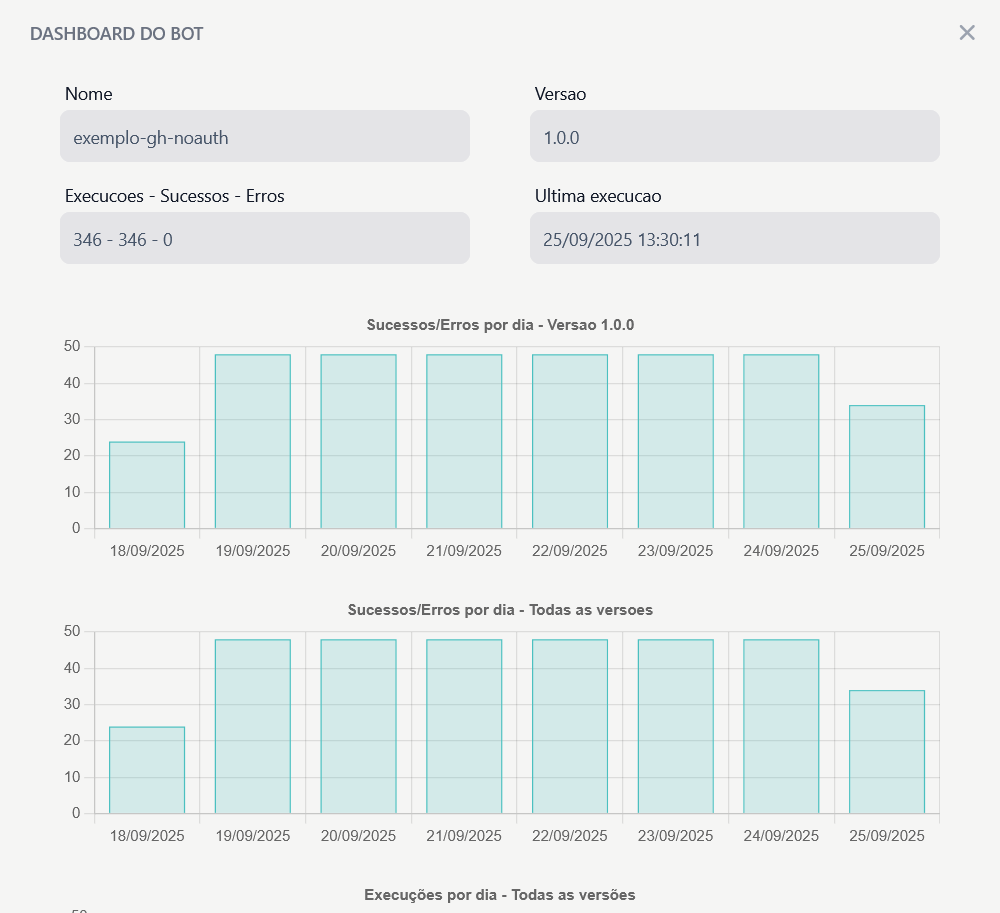This screenshot has height=913, width=1000.
Task: Pick the 23/09/2025 bar in Versao 1.0.0 chart
Action: [x=675, y=442]
